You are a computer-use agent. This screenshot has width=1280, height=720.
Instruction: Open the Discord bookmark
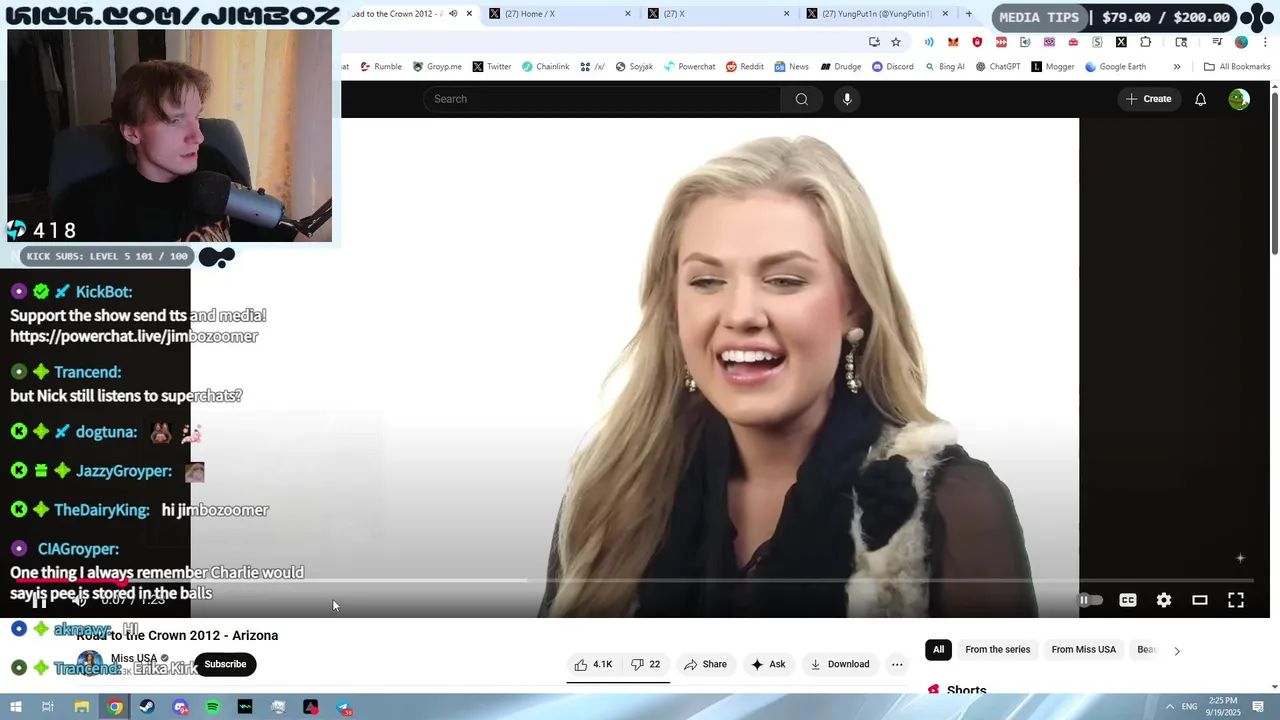[x=892, y=67]
